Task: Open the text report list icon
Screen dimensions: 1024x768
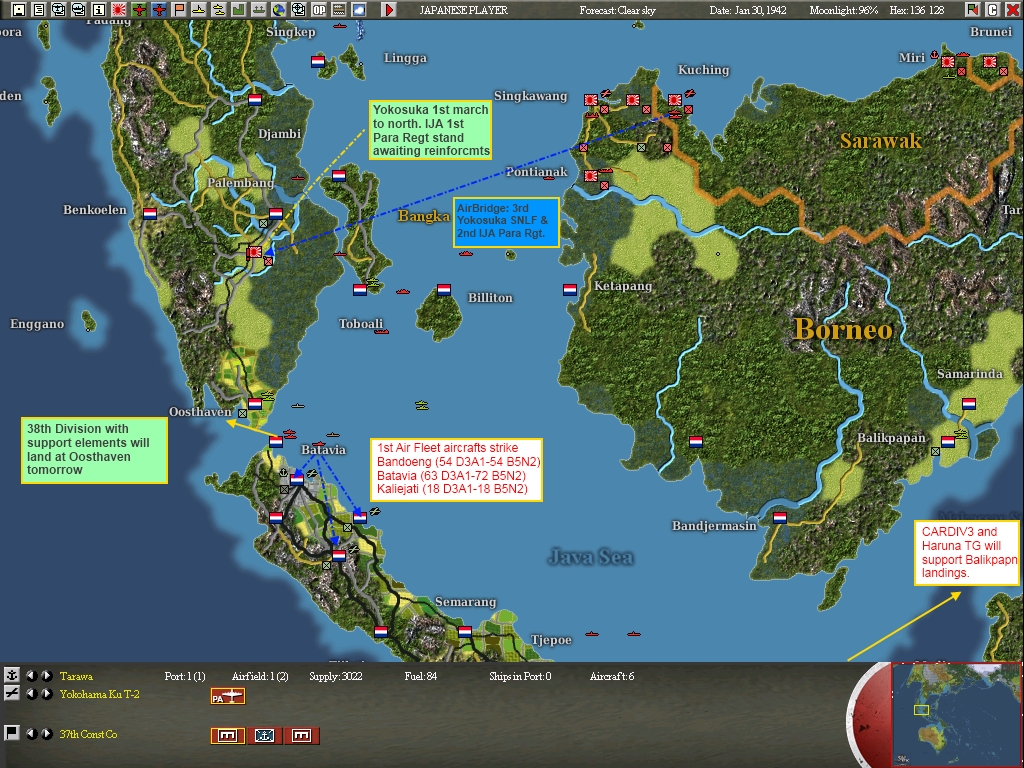Action: (x=39, y=9)
